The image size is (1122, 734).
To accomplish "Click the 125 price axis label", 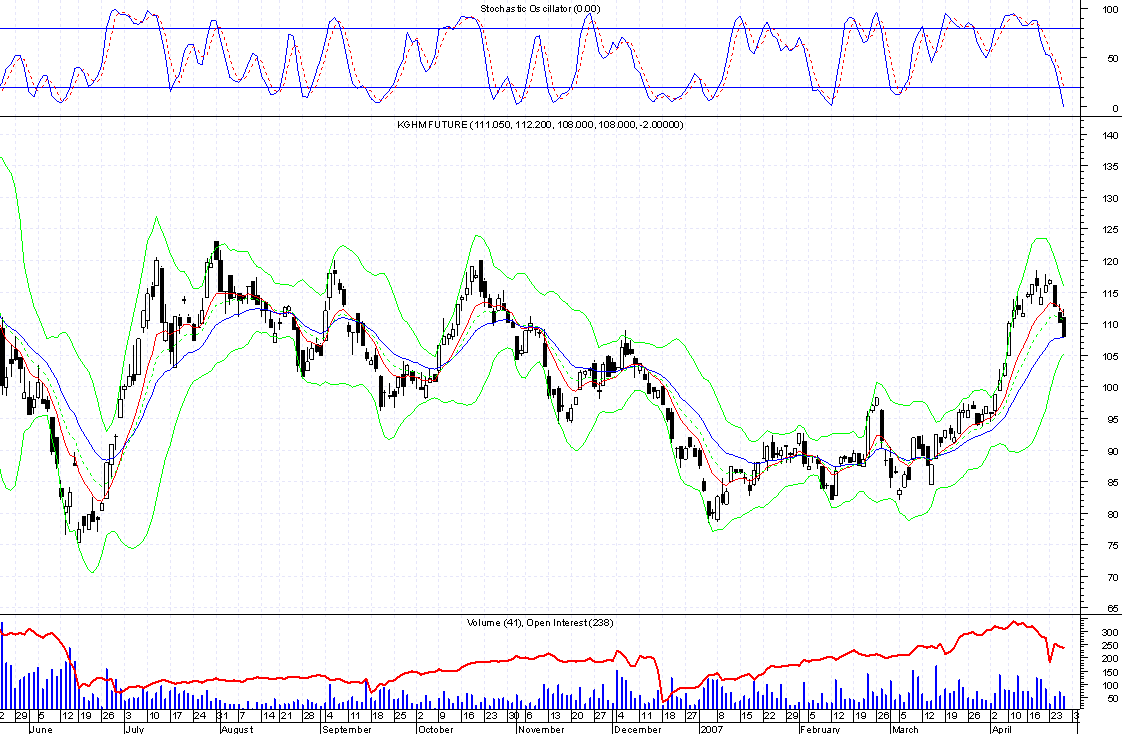I will click(1110, 230).
